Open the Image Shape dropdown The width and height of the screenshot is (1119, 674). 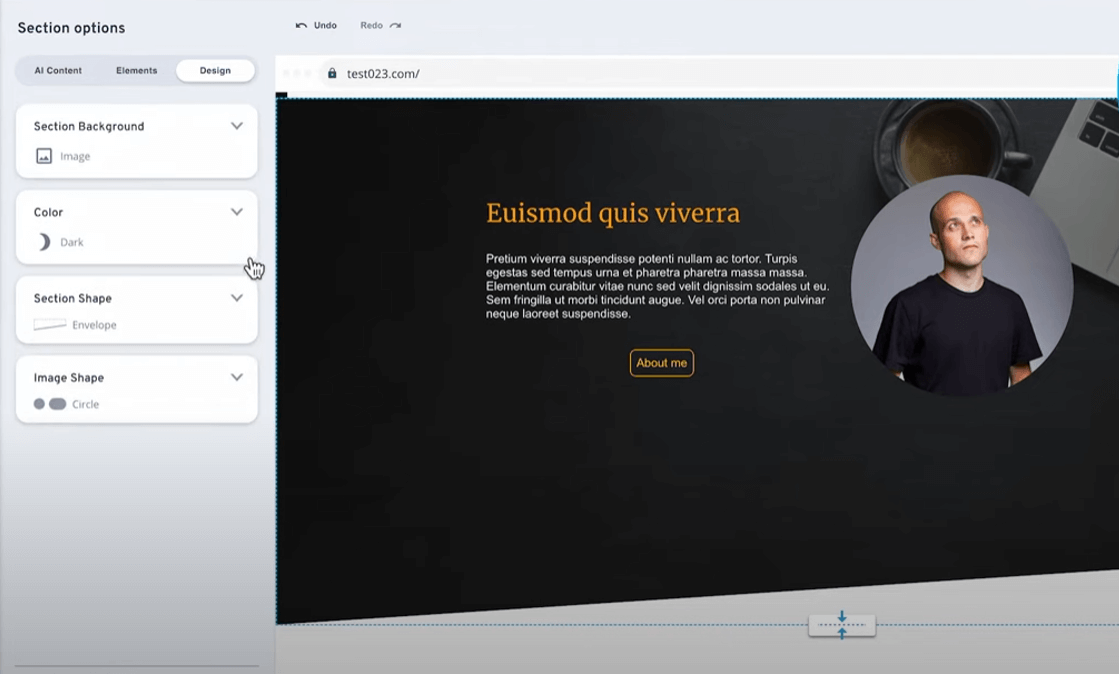click(237, 378)
